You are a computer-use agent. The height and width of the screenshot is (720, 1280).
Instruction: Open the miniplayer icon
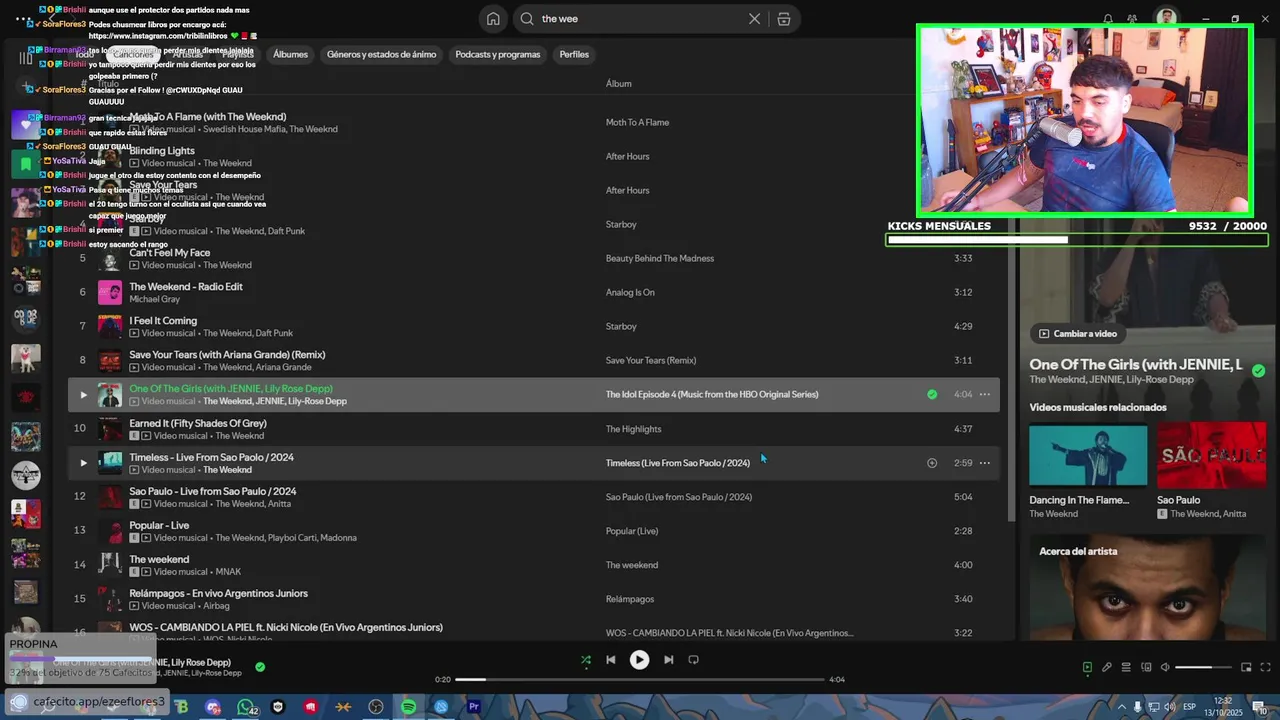[x=1246, y=667]
